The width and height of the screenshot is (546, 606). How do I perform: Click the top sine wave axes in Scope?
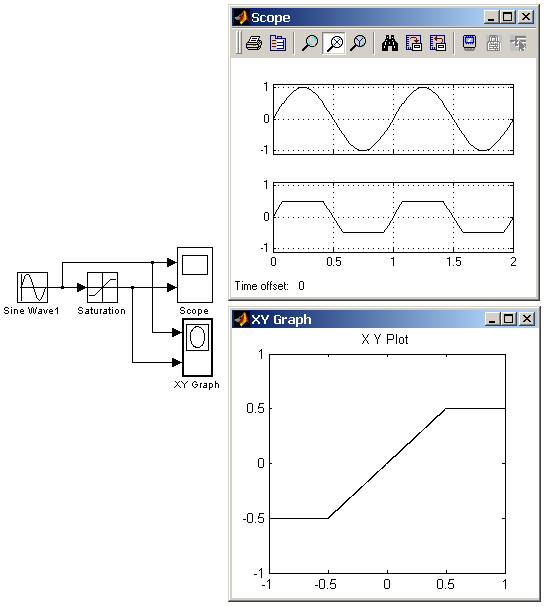pos(393,119)
